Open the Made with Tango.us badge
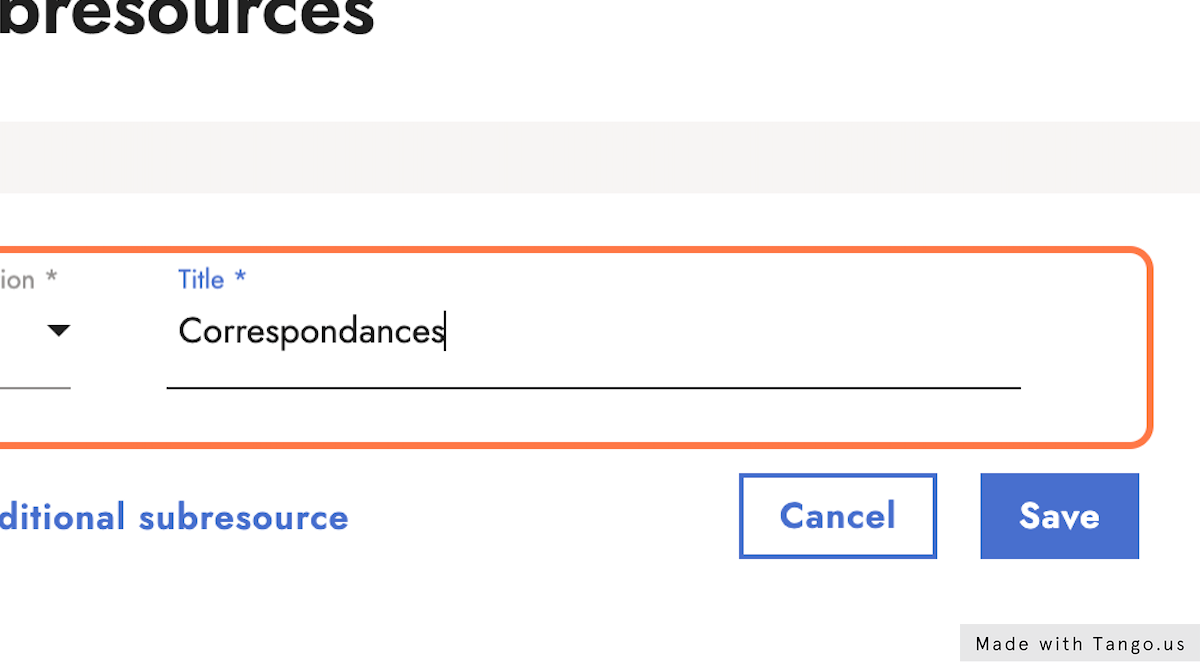Image resolution: width=1200 pixels, height=662 pixels. coord(1079,644)
